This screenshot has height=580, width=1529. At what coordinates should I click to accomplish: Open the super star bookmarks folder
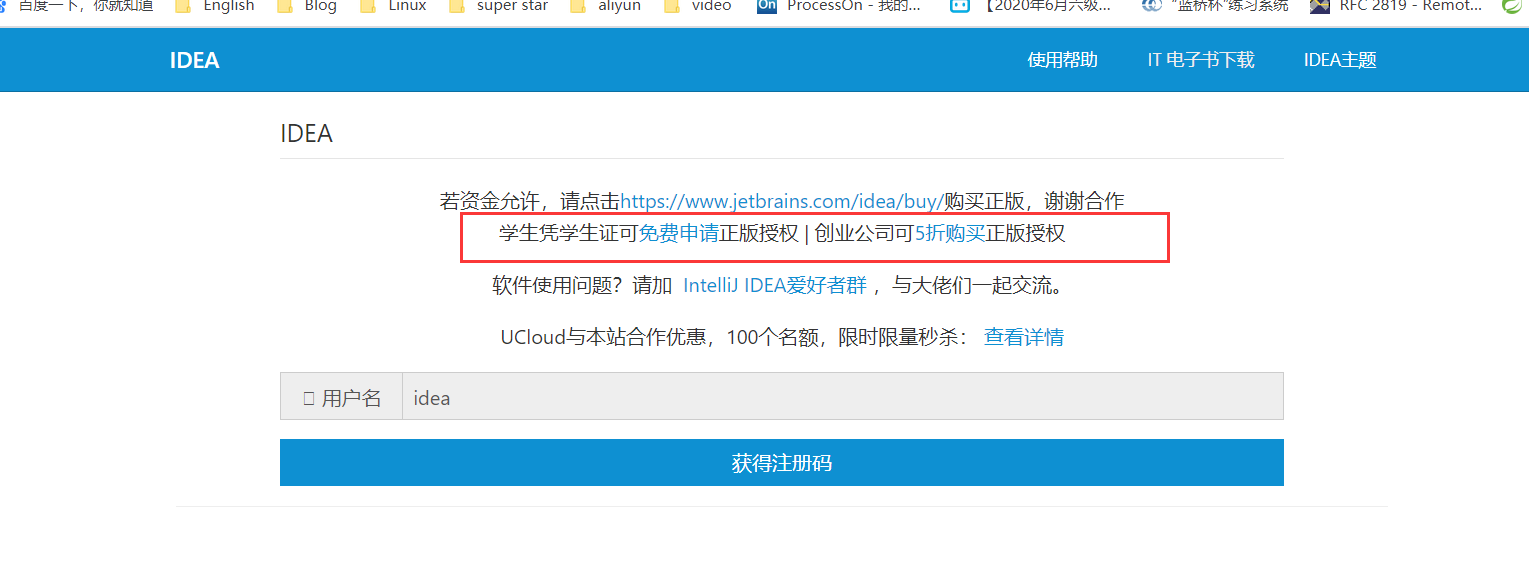tap(498, 6)
